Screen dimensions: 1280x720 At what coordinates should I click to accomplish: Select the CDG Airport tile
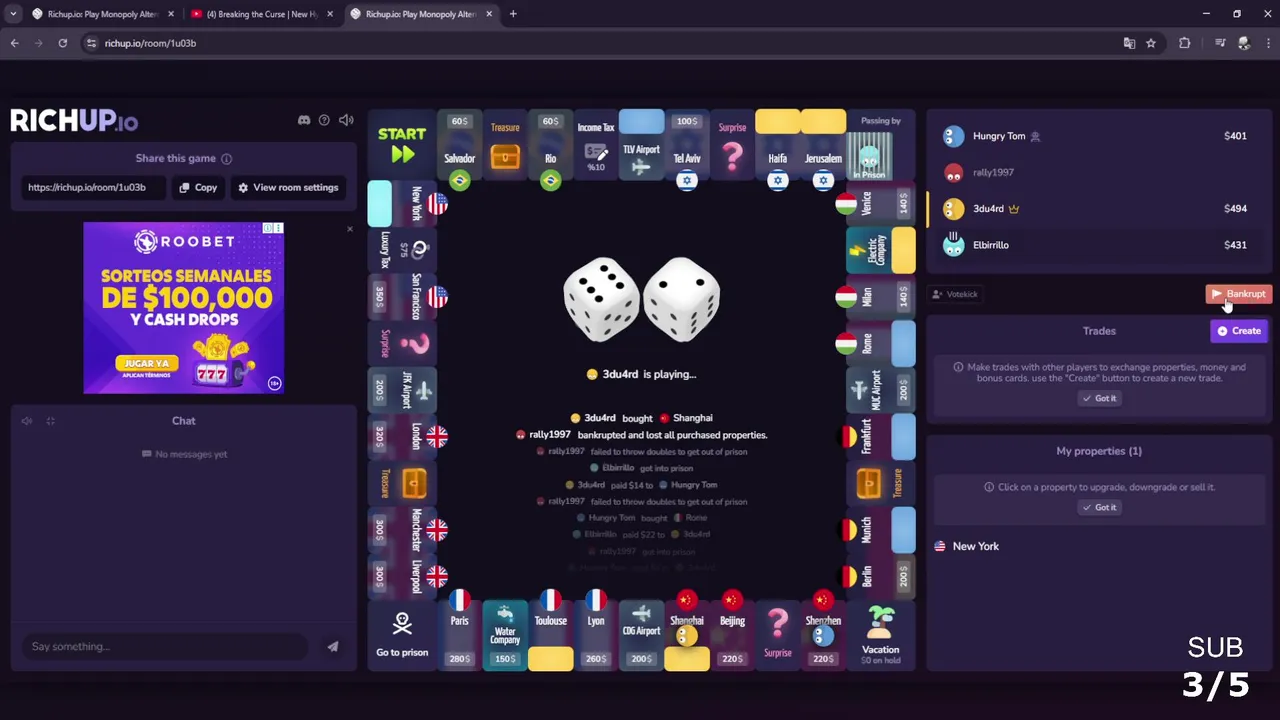tap(641, 636)
